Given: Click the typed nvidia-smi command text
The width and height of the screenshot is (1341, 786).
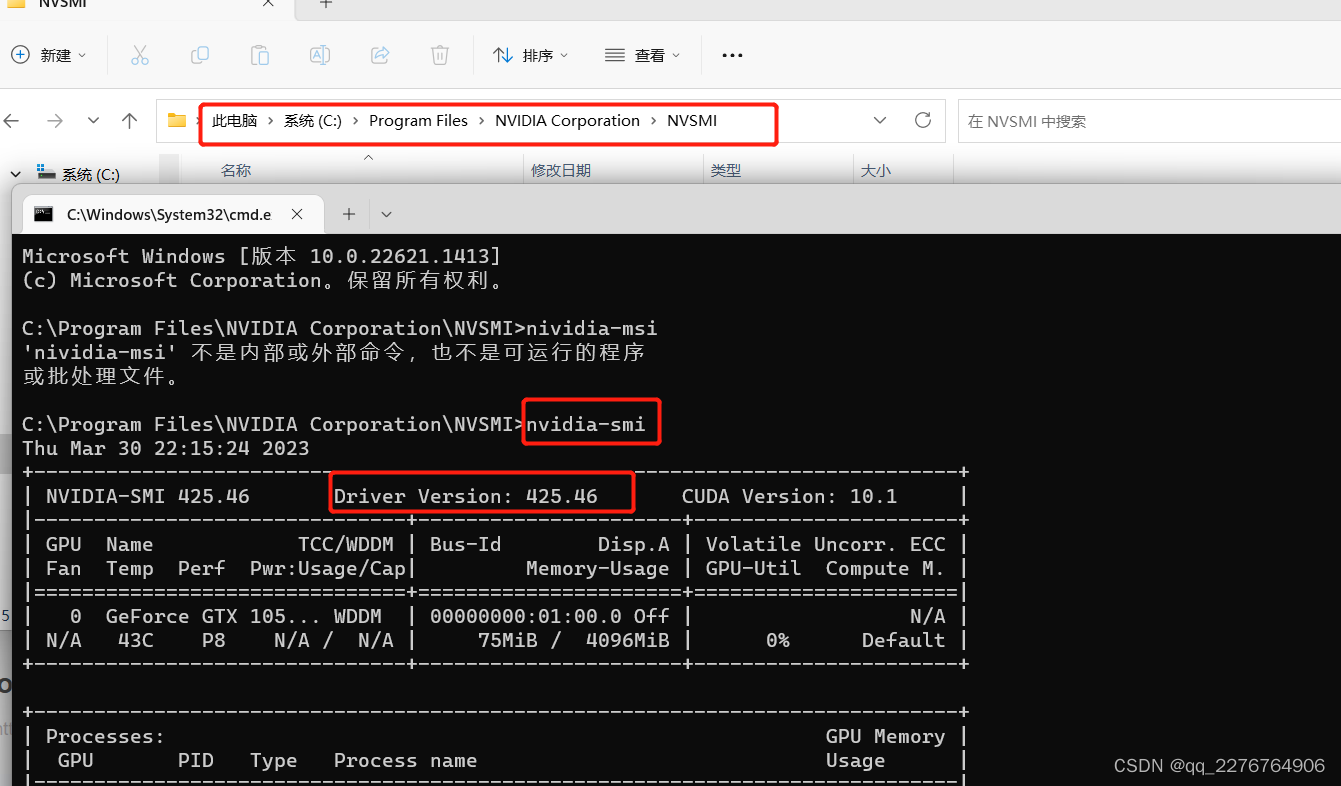Looking at the screenshot, I should pyautogui.click(x=586, y=425).
